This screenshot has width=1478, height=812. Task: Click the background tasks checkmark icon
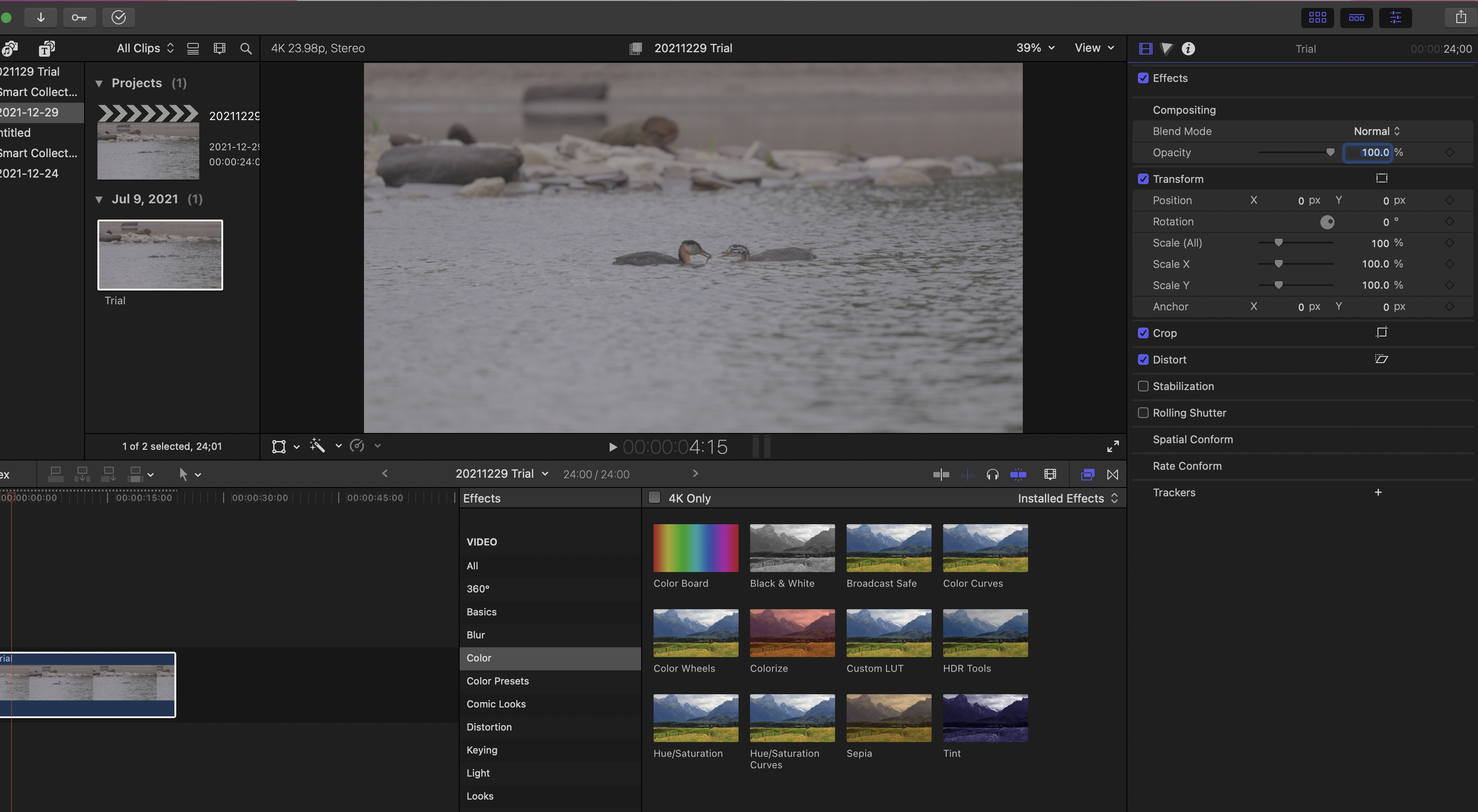118,17
